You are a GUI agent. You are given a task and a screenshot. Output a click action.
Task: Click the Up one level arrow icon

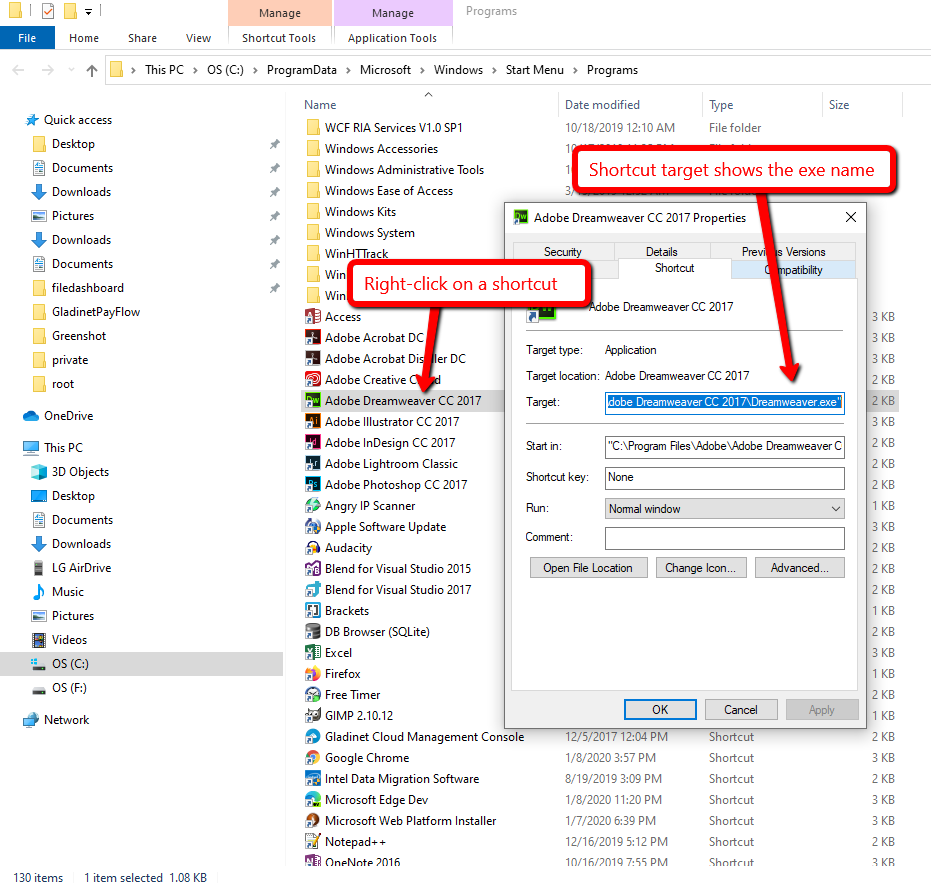point(91,71)
